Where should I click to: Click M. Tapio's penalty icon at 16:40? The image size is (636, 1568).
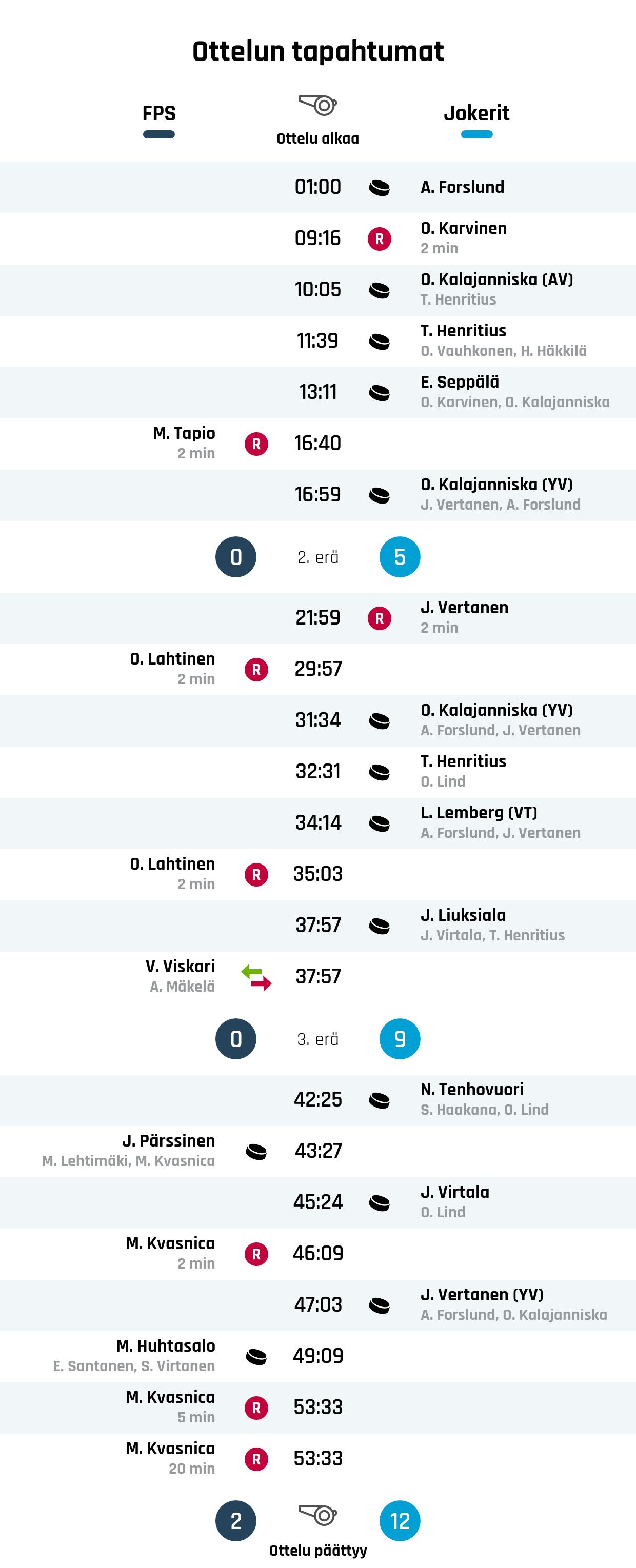[256, 444]
